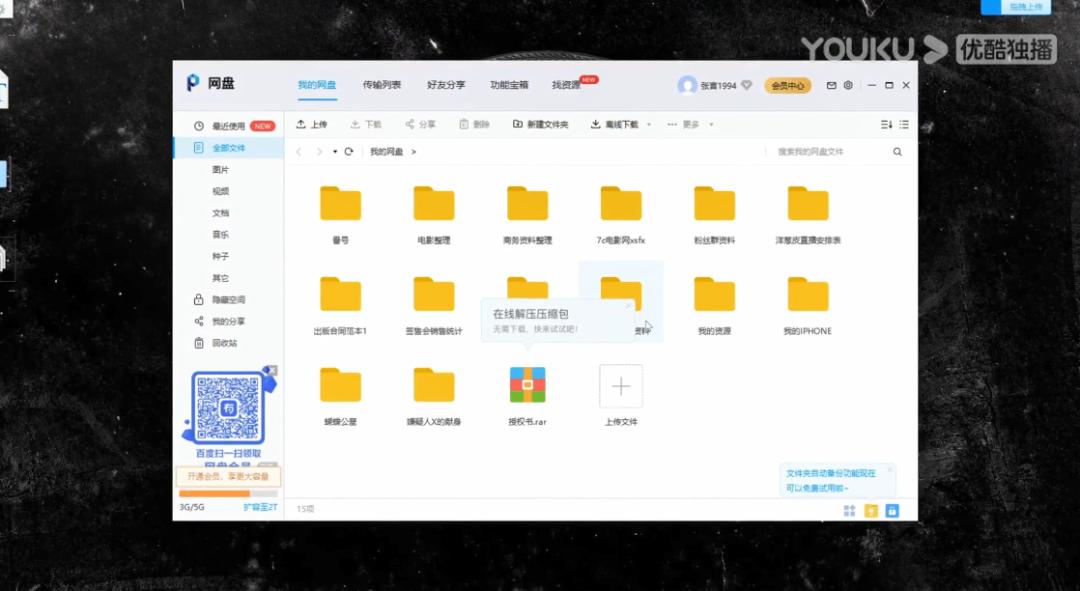Open the messages envelope icon
The width and height of the screenshot is (1080, 591).
[x=831, y=85]
